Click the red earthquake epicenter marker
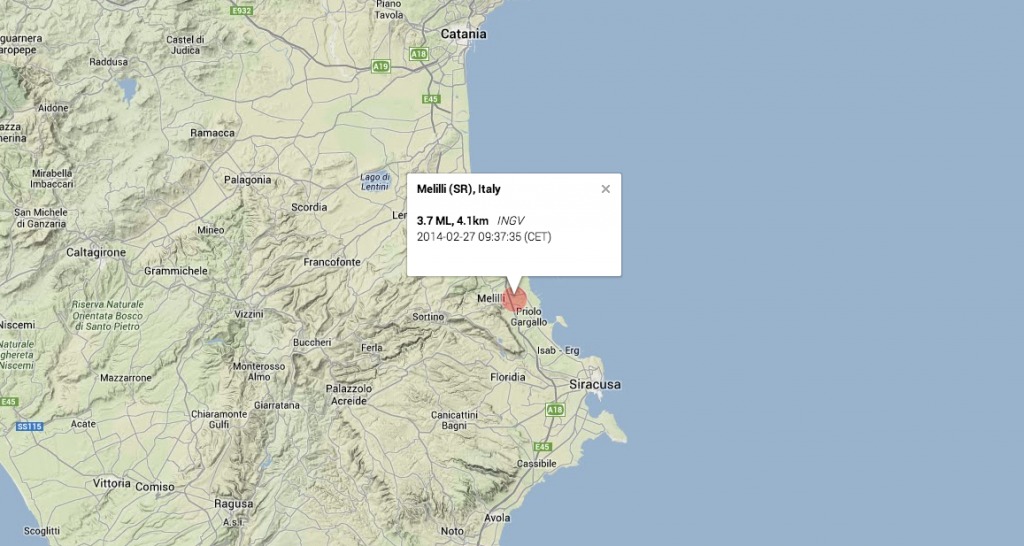This screenshot has width=1024, height=546. pos(514,299)
